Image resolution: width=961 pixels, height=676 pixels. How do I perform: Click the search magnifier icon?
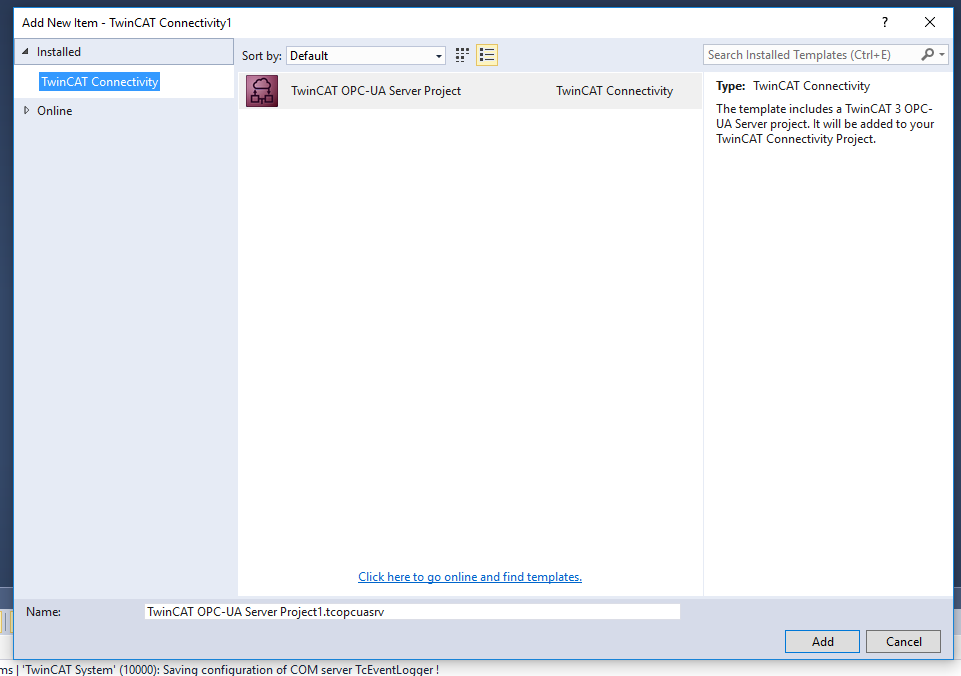927,55
